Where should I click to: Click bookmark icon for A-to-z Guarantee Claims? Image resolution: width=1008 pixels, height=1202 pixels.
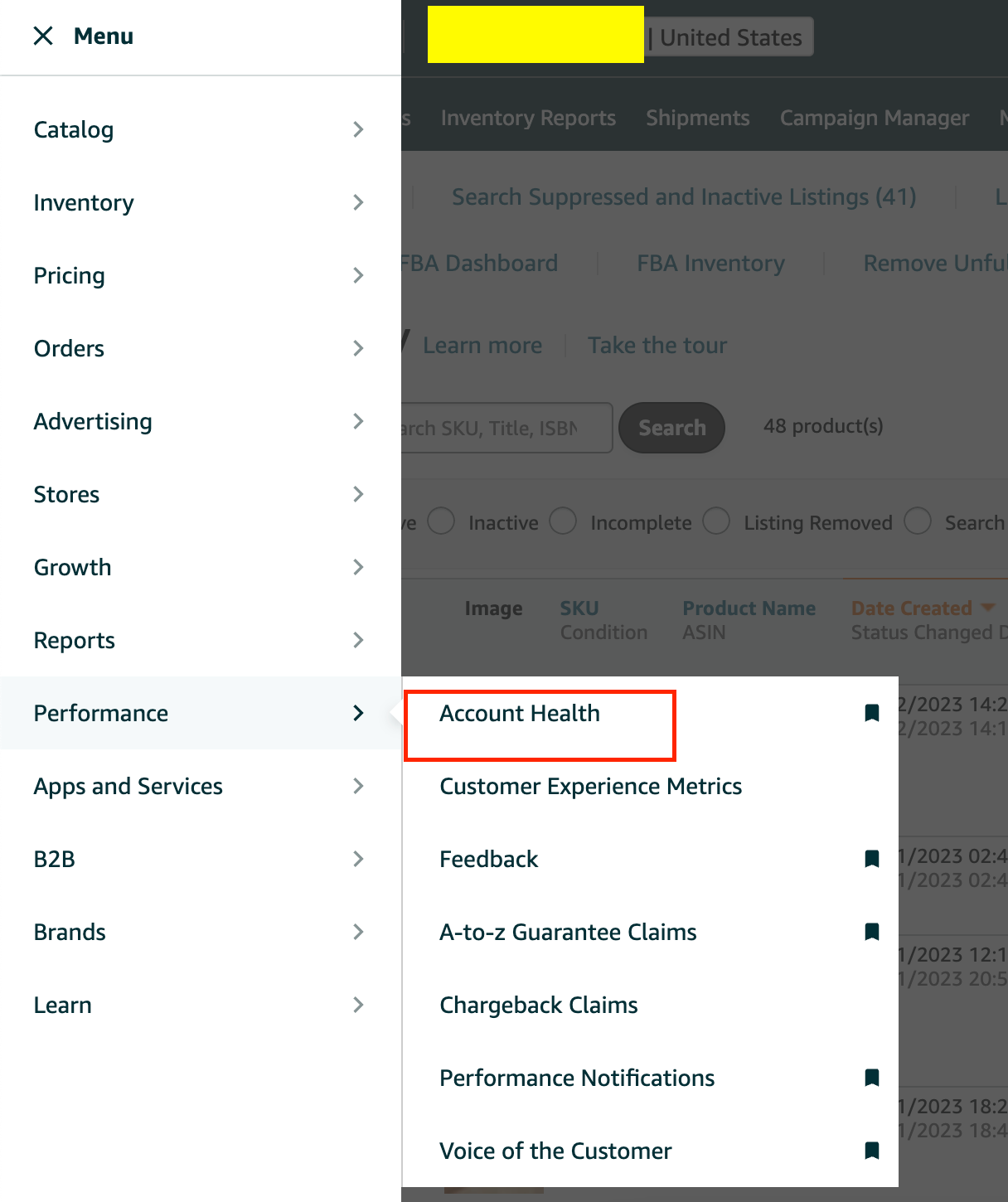pyautogui.click(x=872, y=932)
